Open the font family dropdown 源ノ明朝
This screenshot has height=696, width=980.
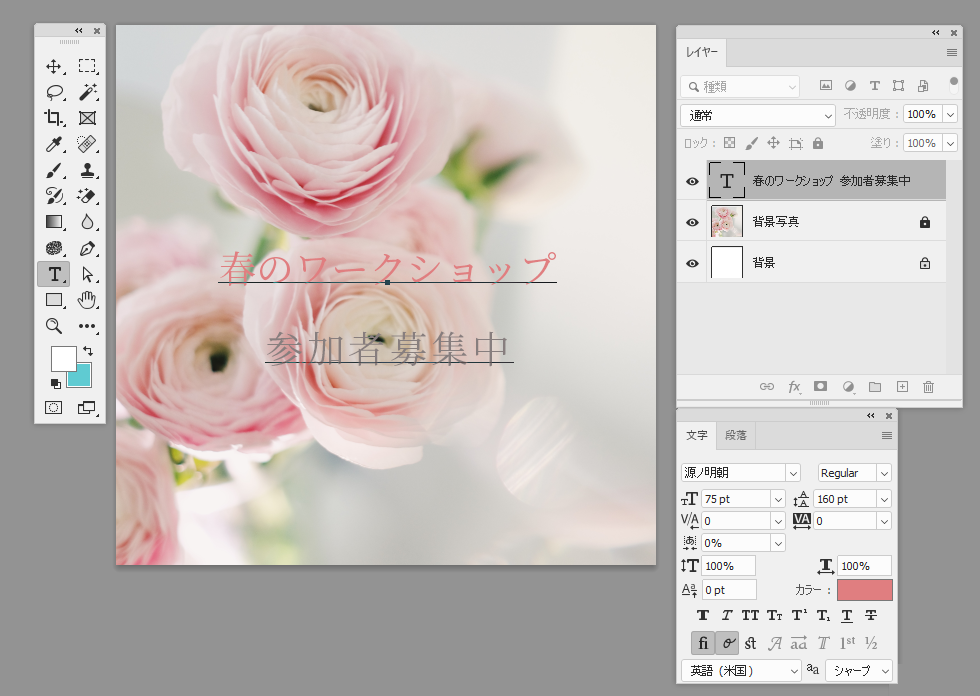point(741,473)
